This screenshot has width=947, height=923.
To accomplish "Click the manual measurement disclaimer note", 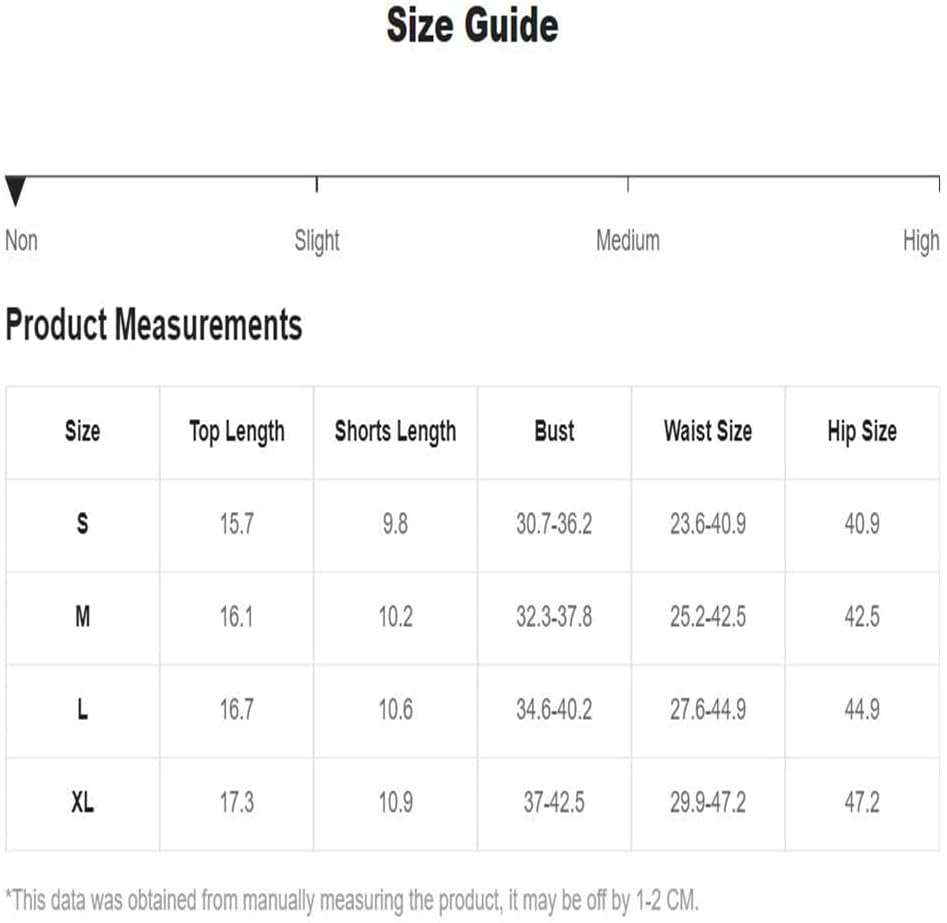I will 352,901.
